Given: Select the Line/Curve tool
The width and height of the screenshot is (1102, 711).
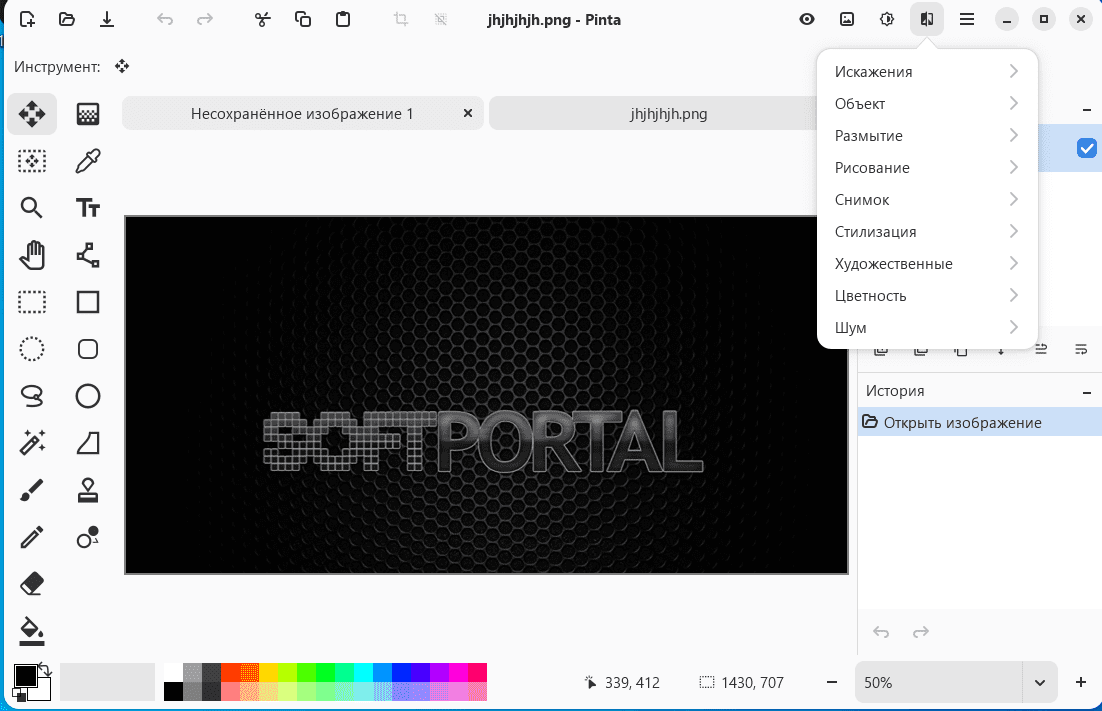Looking at the screenshot, I should pos(88,255).
